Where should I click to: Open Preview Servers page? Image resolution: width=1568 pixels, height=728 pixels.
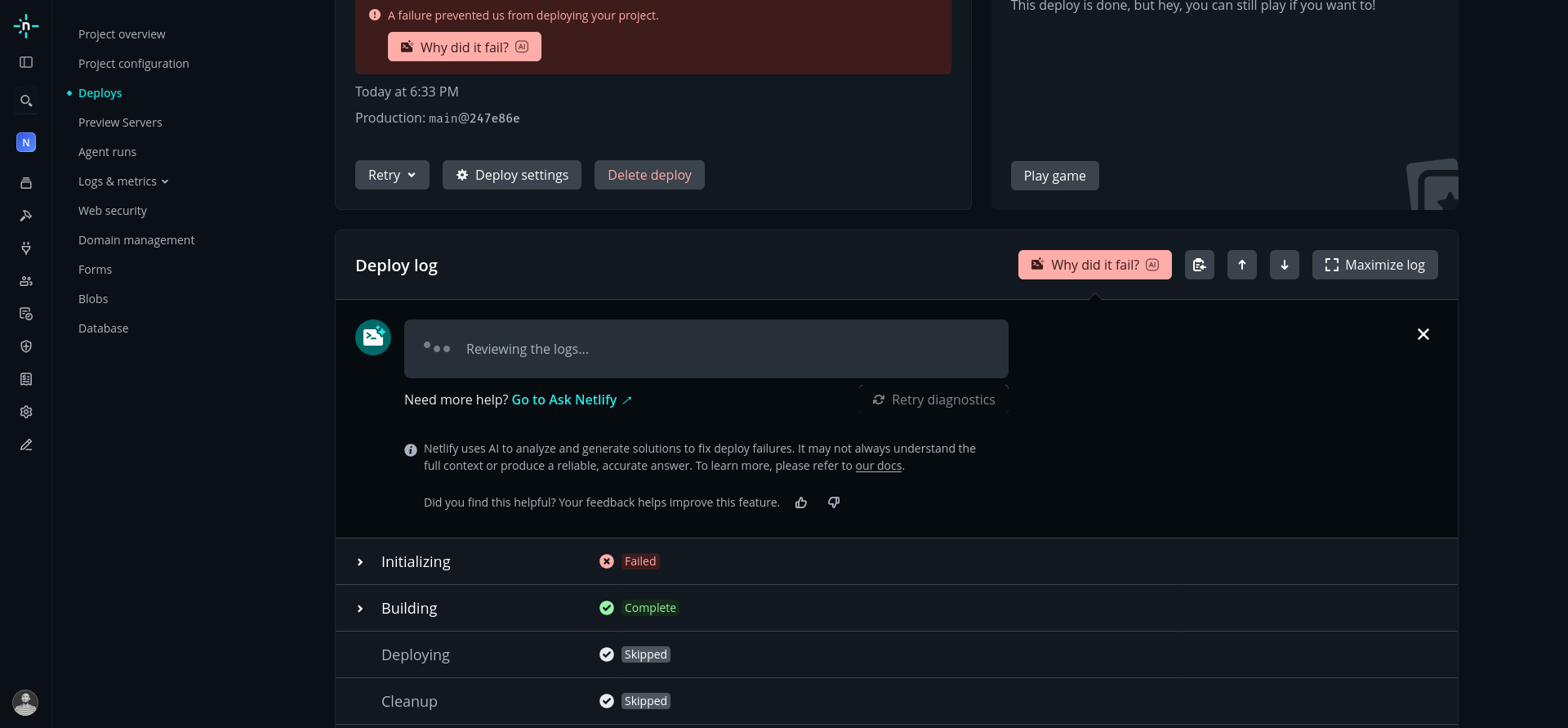tap(120, 123)
